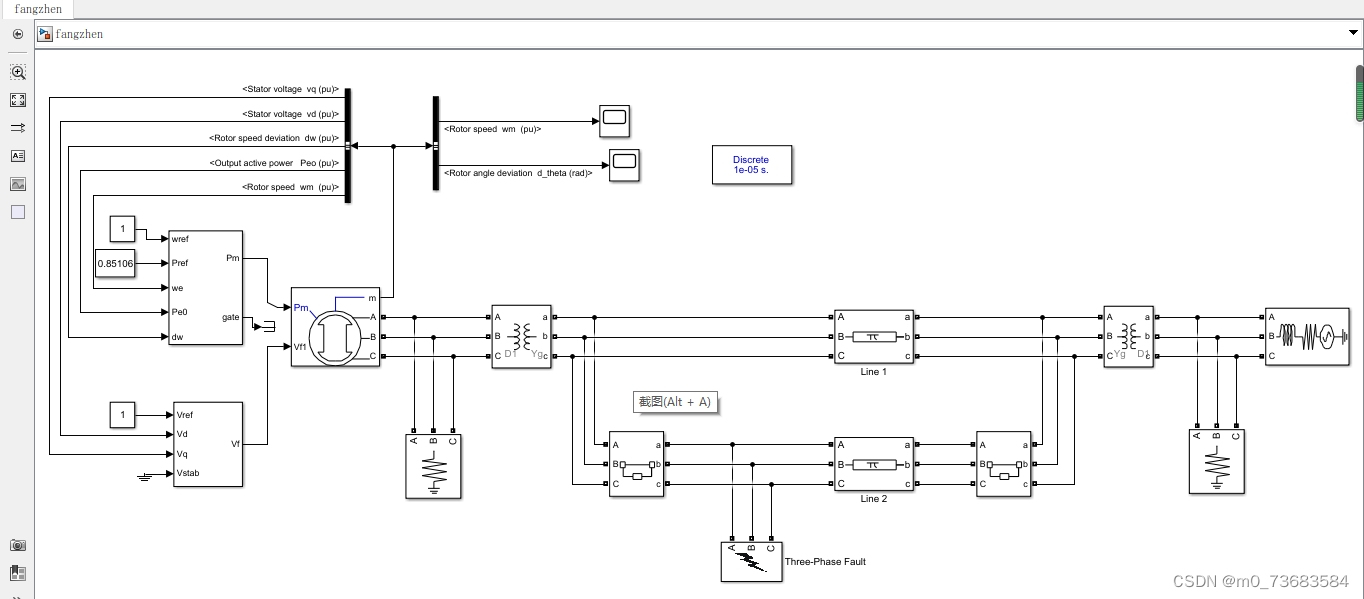The width and height of the screenshot is (1364, 599).
Task: Select the Line 1 transmission block
Action: point(873,337)
